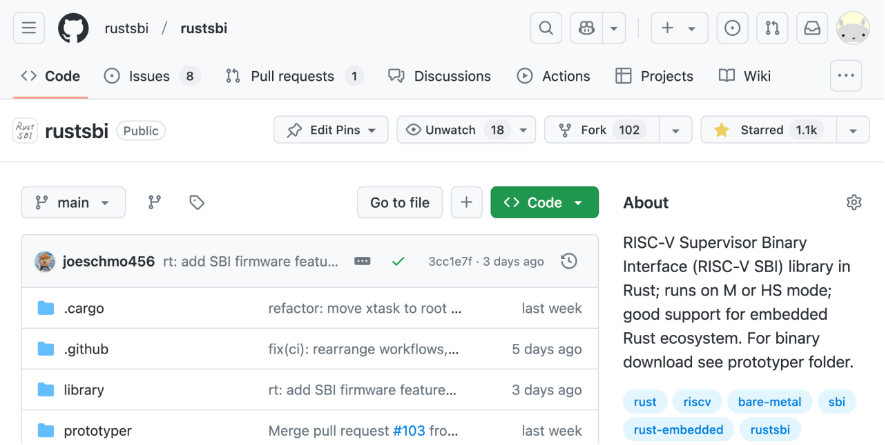Click the GitHub logo home icon

(x=73, y=28)
